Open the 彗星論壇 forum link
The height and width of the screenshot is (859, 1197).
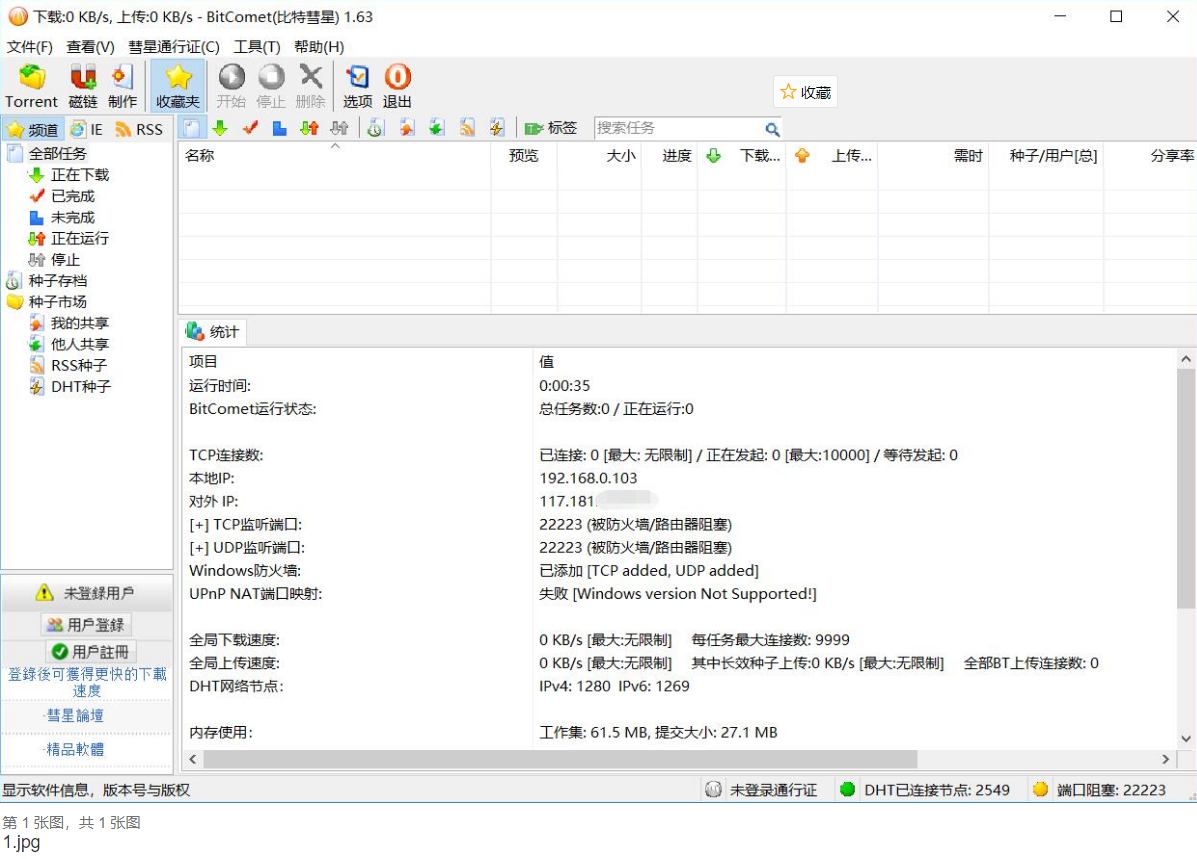click(75, 715)
